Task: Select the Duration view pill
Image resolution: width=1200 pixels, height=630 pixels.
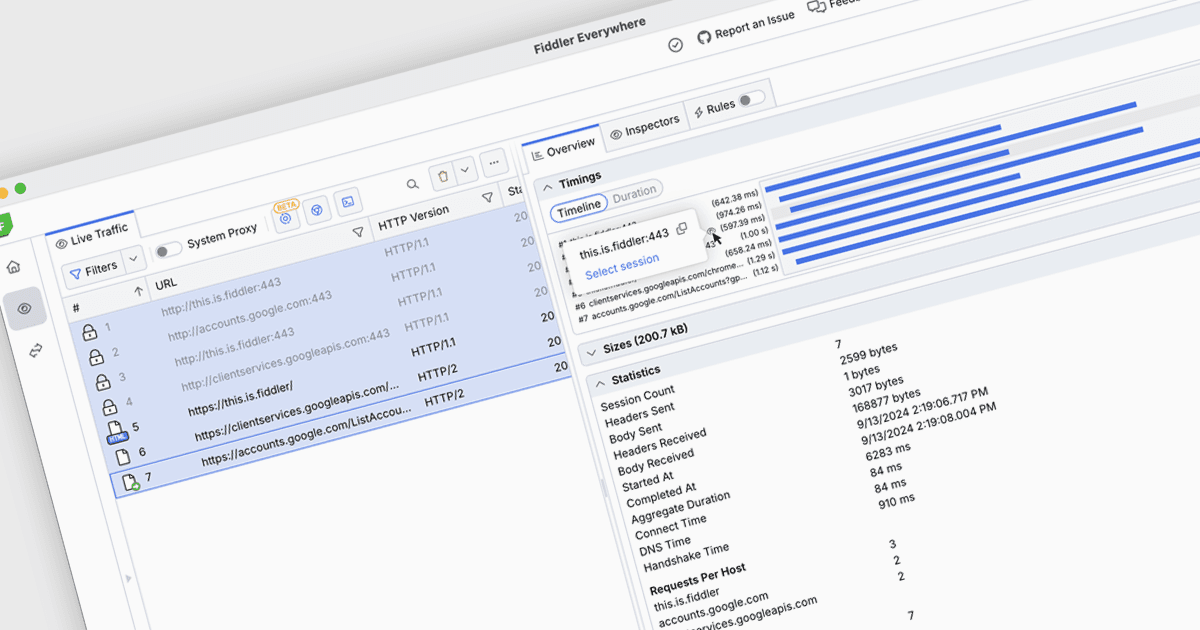Action: pyautogui.click(x=634, y=192)
